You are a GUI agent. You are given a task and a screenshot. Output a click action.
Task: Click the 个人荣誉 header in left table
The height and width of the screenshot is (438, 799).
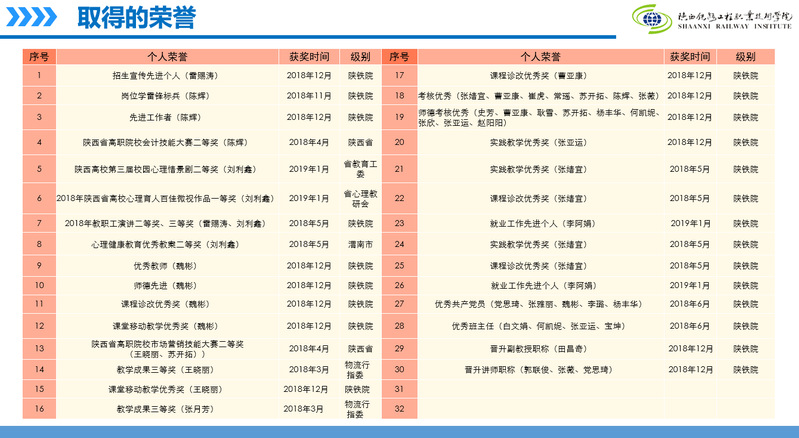[165, 57]
